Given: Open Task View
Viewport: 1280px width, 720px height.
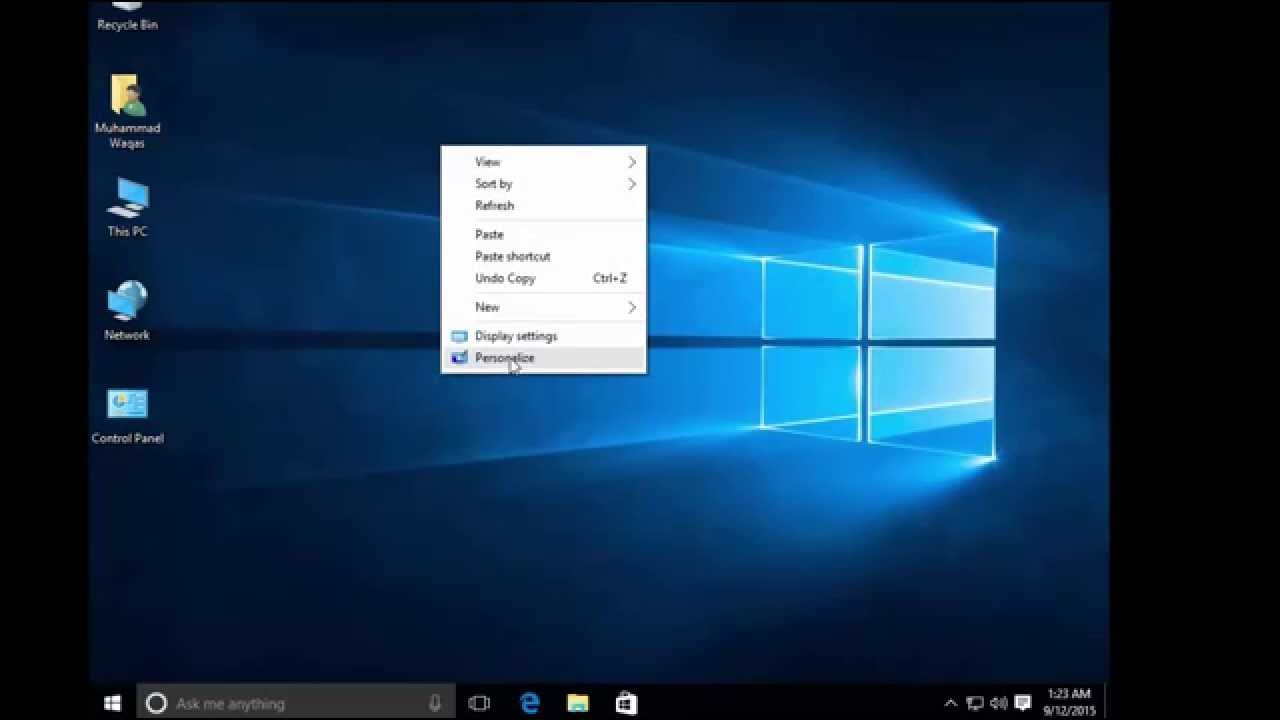Looking at the screenshot, I should click(480, 702).
